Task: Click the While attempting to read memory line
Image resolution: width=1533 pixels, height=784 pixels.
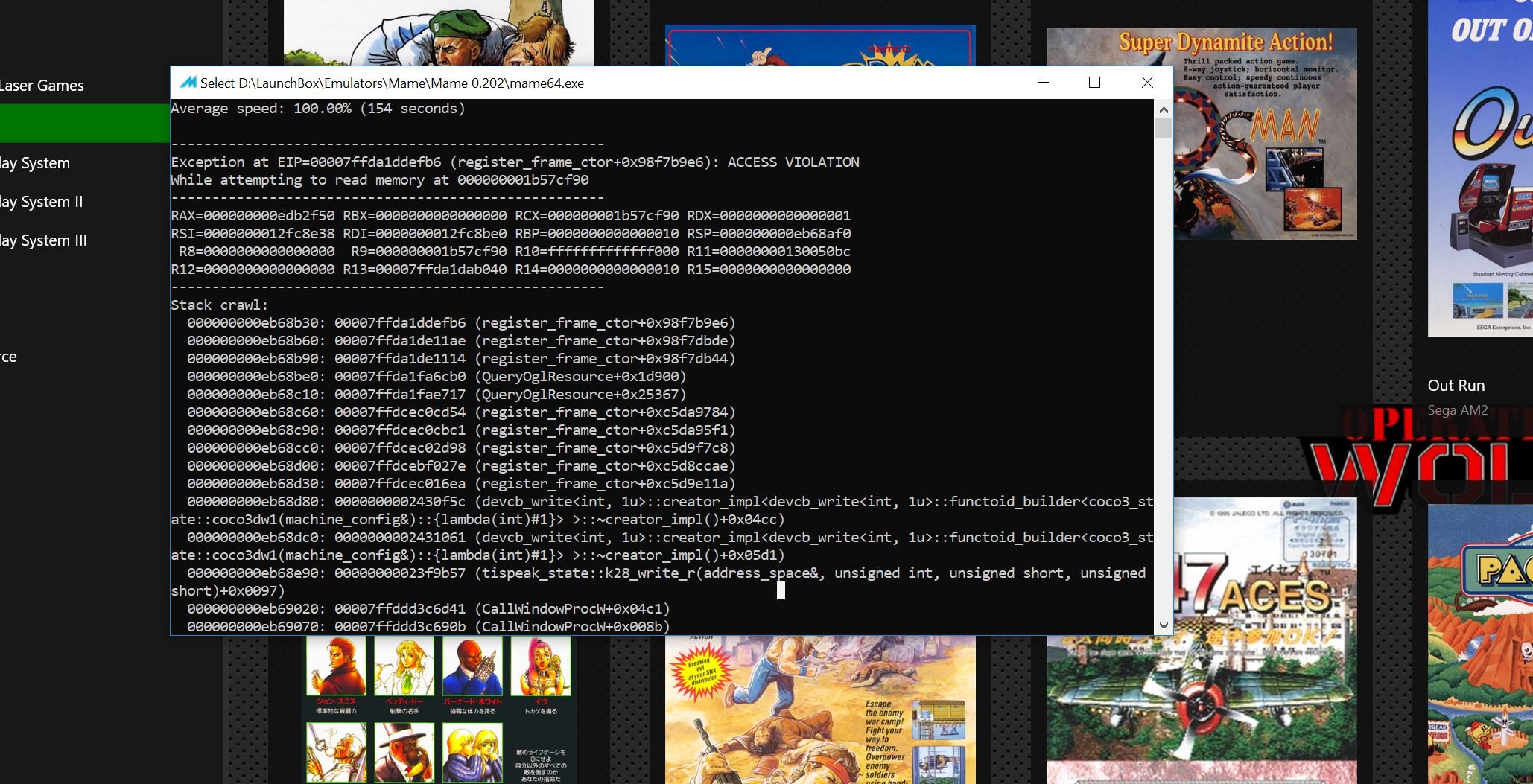Action: 380,180
